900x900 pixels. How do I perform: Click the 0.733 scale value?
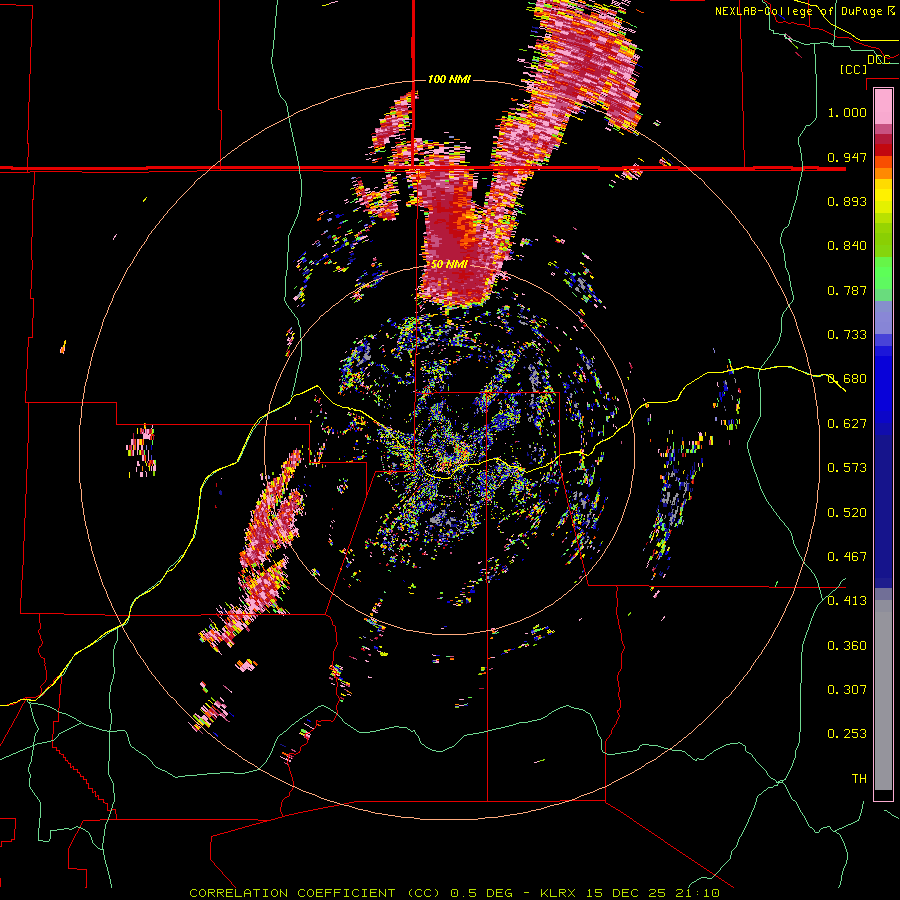pyautogui.click(x=847, y=334)
